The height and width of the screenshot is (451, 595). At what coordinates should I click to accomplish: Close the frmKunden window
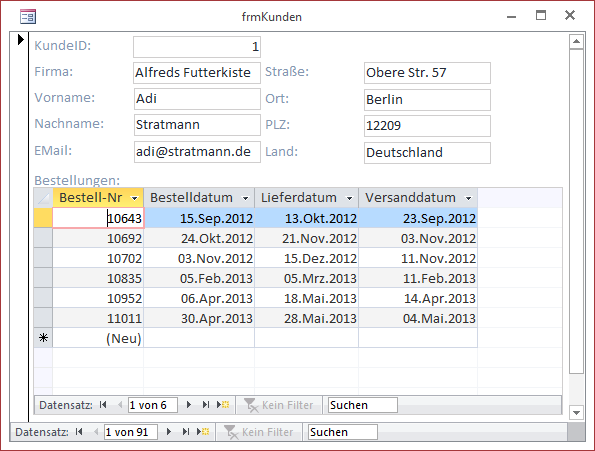coord(570,15)
